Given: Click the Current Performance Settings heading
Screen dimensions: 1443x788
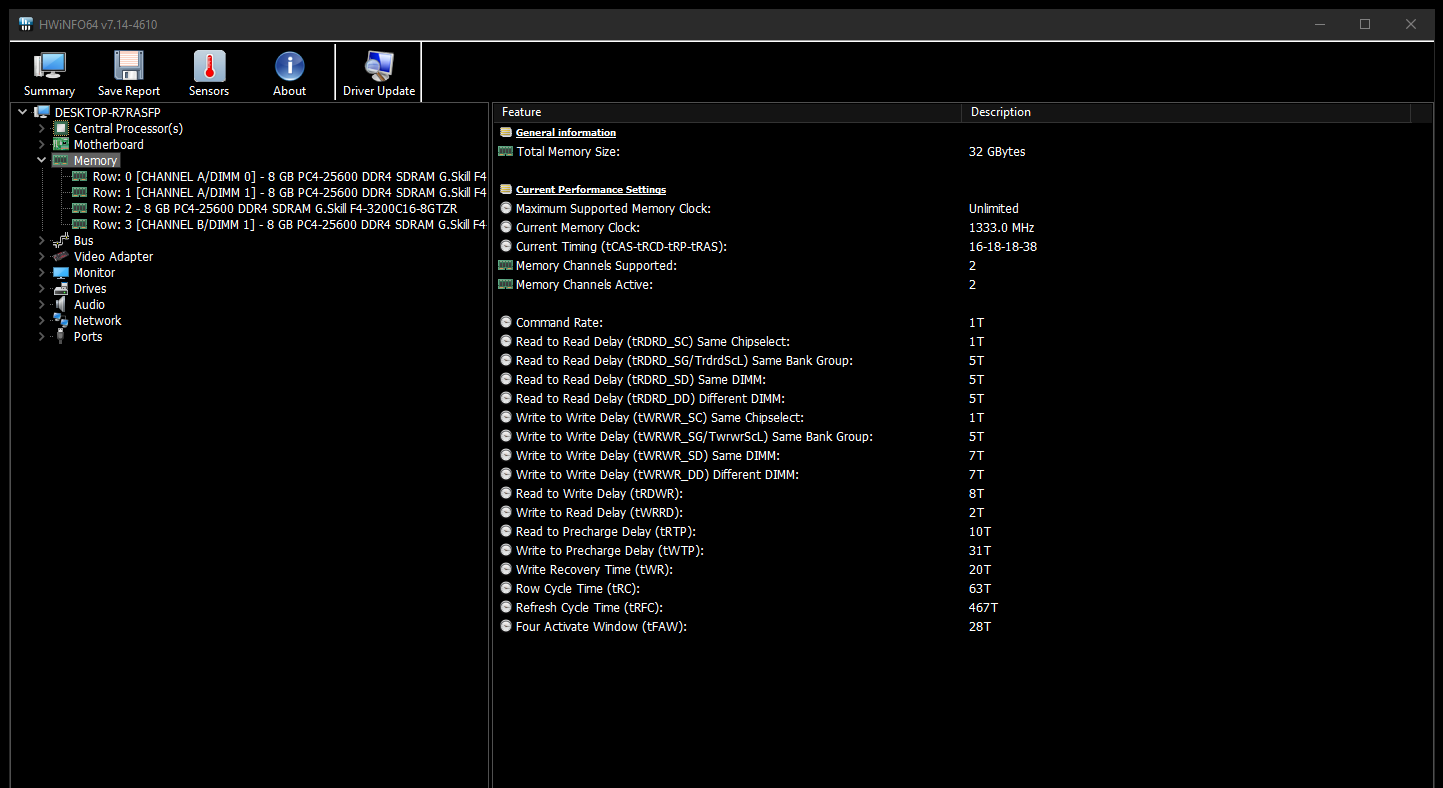Looking at the screenshot, I should [591, 189].
